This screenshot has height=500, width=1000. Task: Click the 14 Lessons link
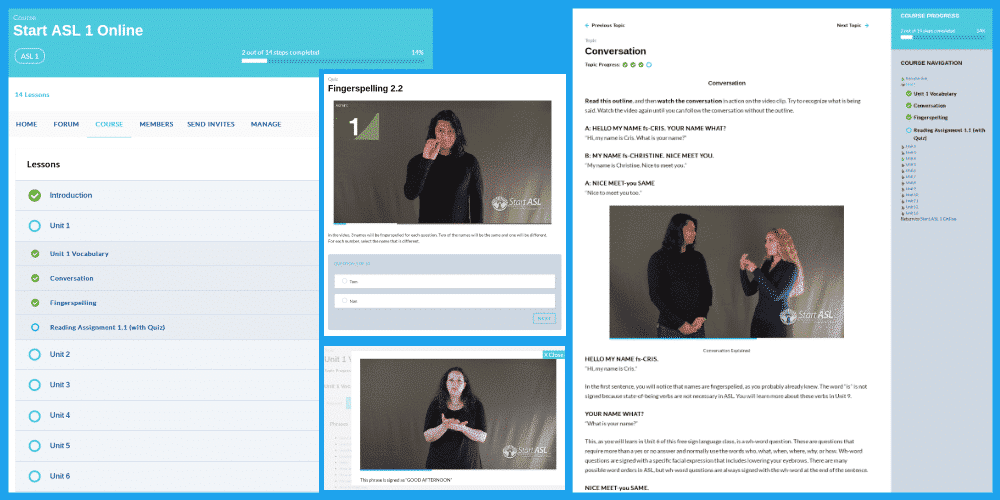tap(32, 95)
